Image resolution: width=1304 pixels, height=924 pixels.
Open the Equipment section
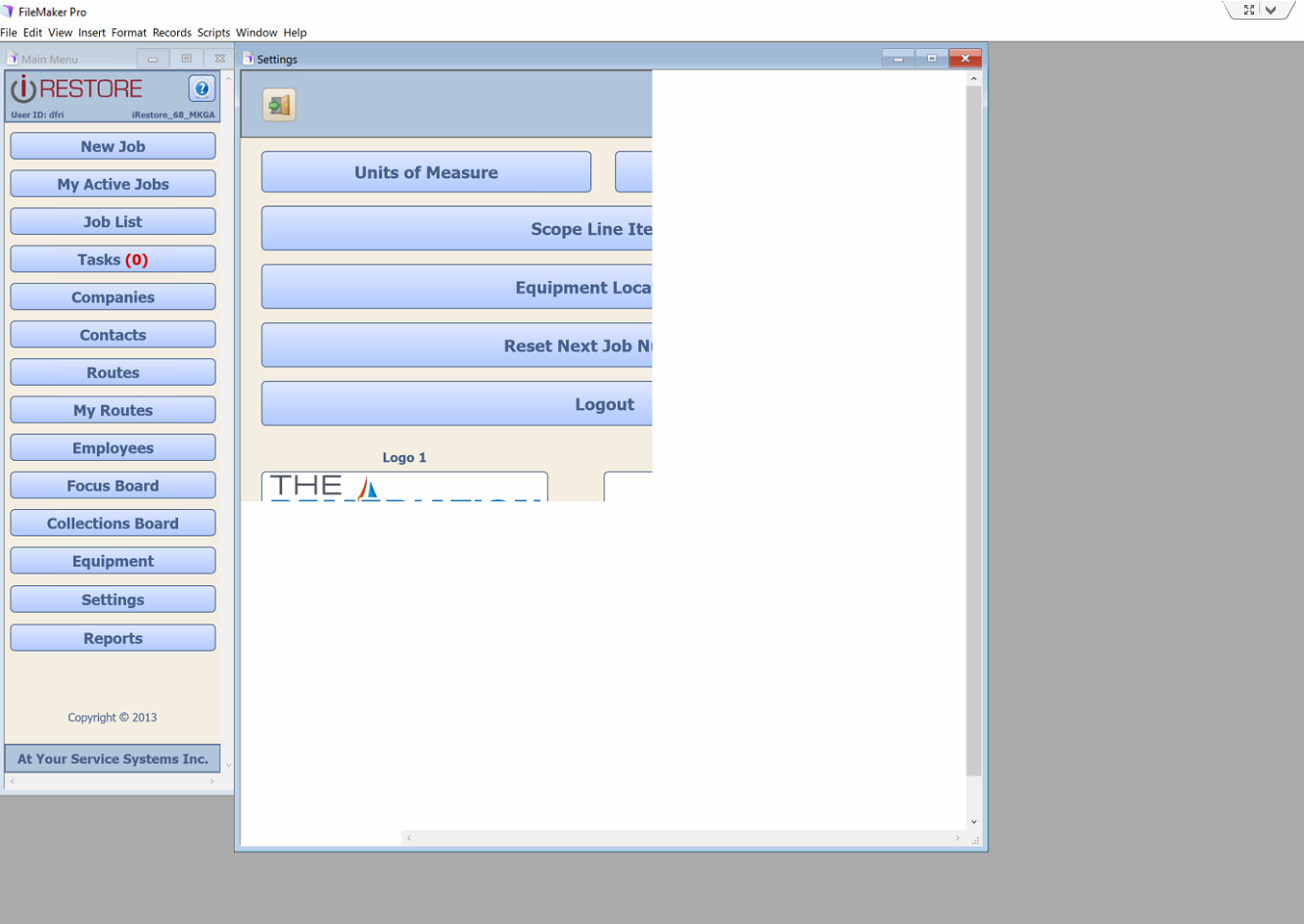(113, 561)
